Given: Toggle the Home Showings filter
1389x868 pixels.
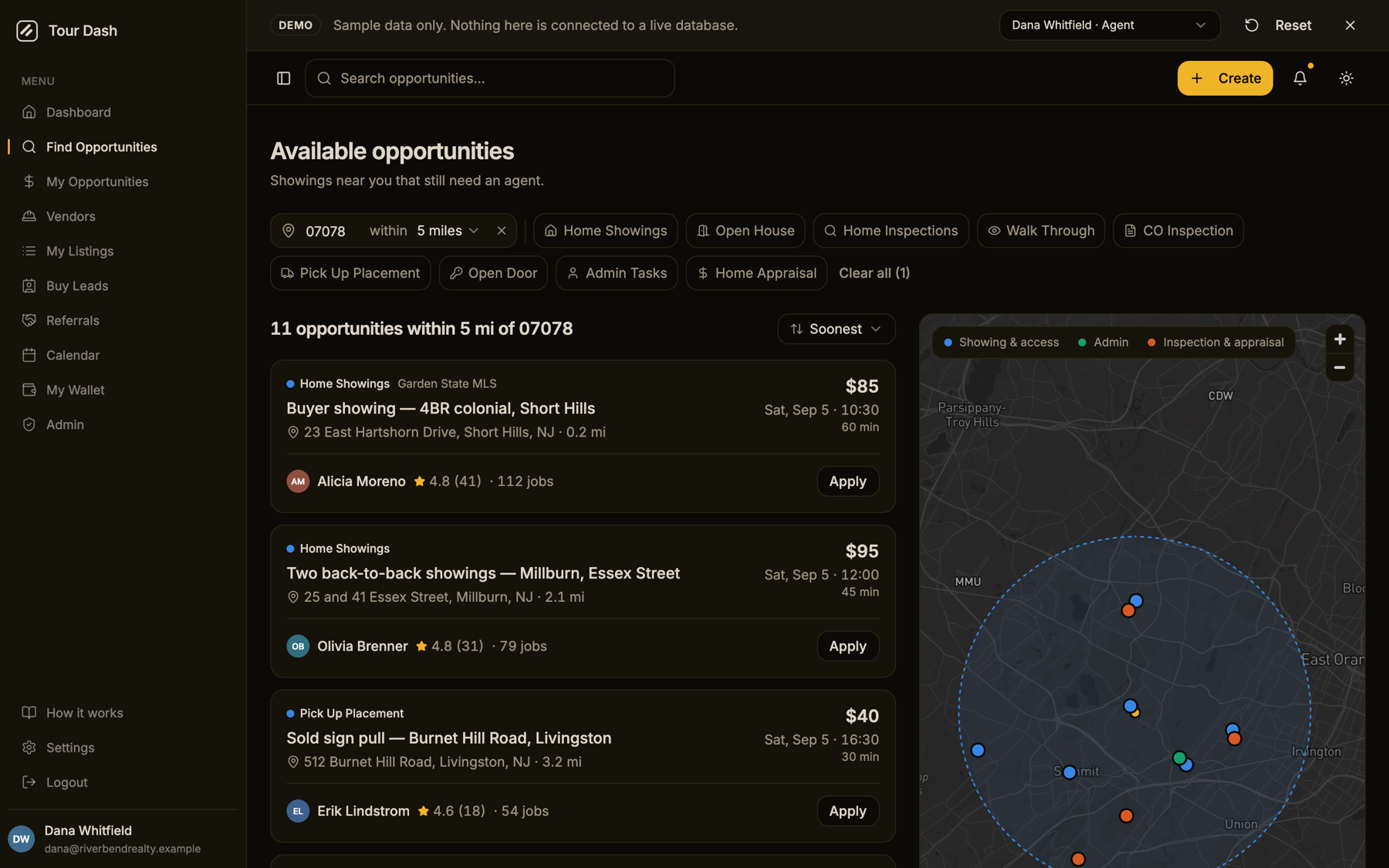Looking at the screenshot, I should [x=606, y=231].
